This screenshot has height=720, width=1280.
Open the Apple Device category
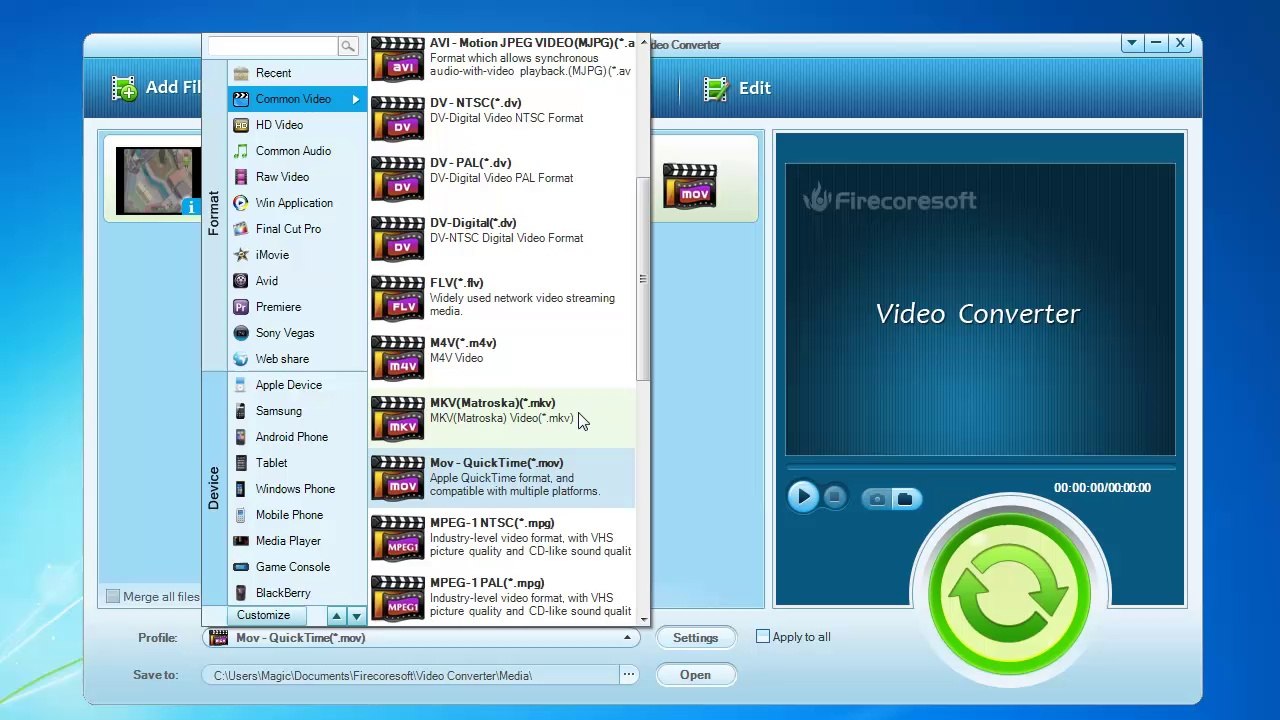(x=297, y=385)
